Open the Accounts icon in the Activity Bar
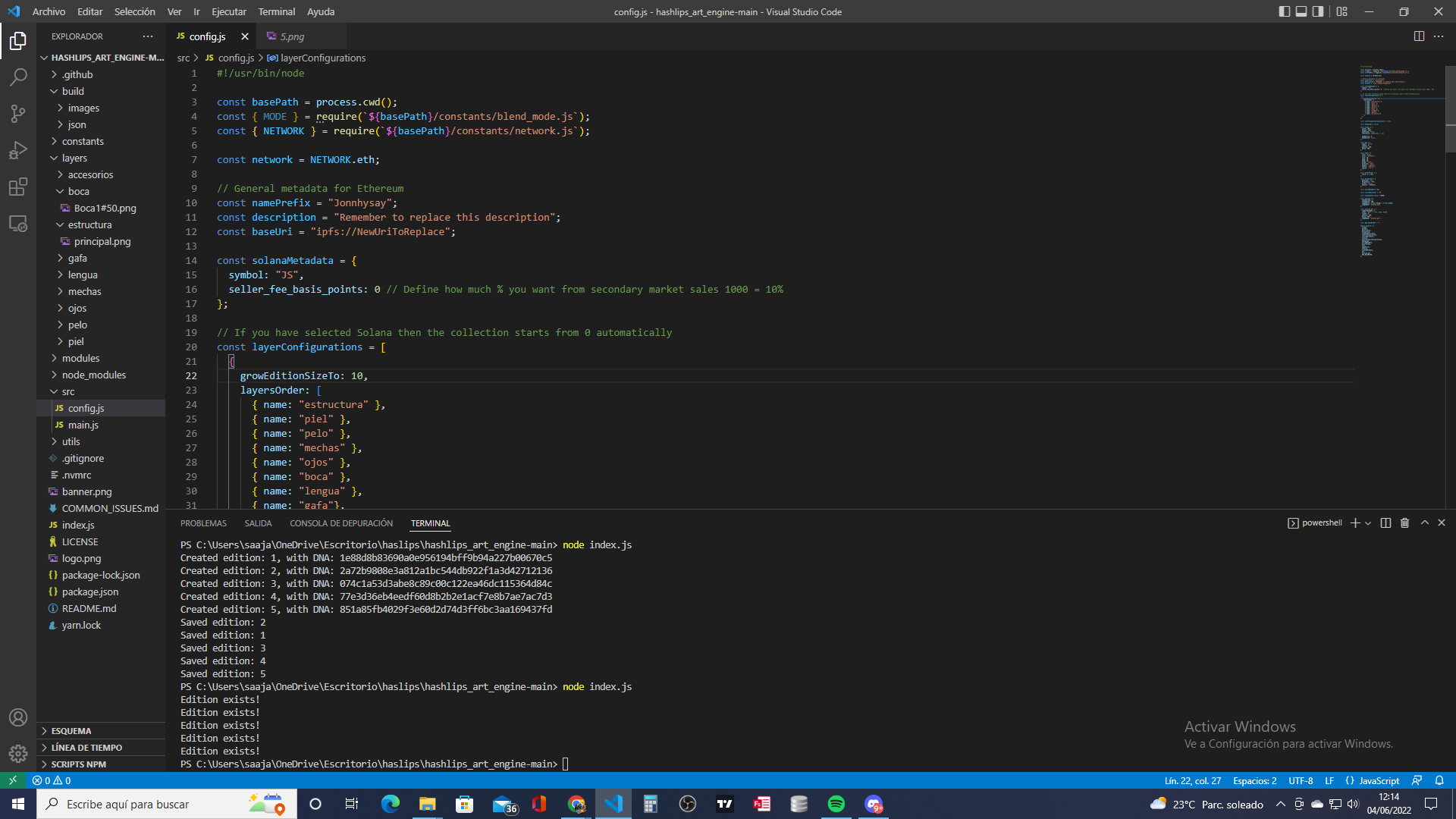The image size is (1456, 819). [x=18, y=717]
